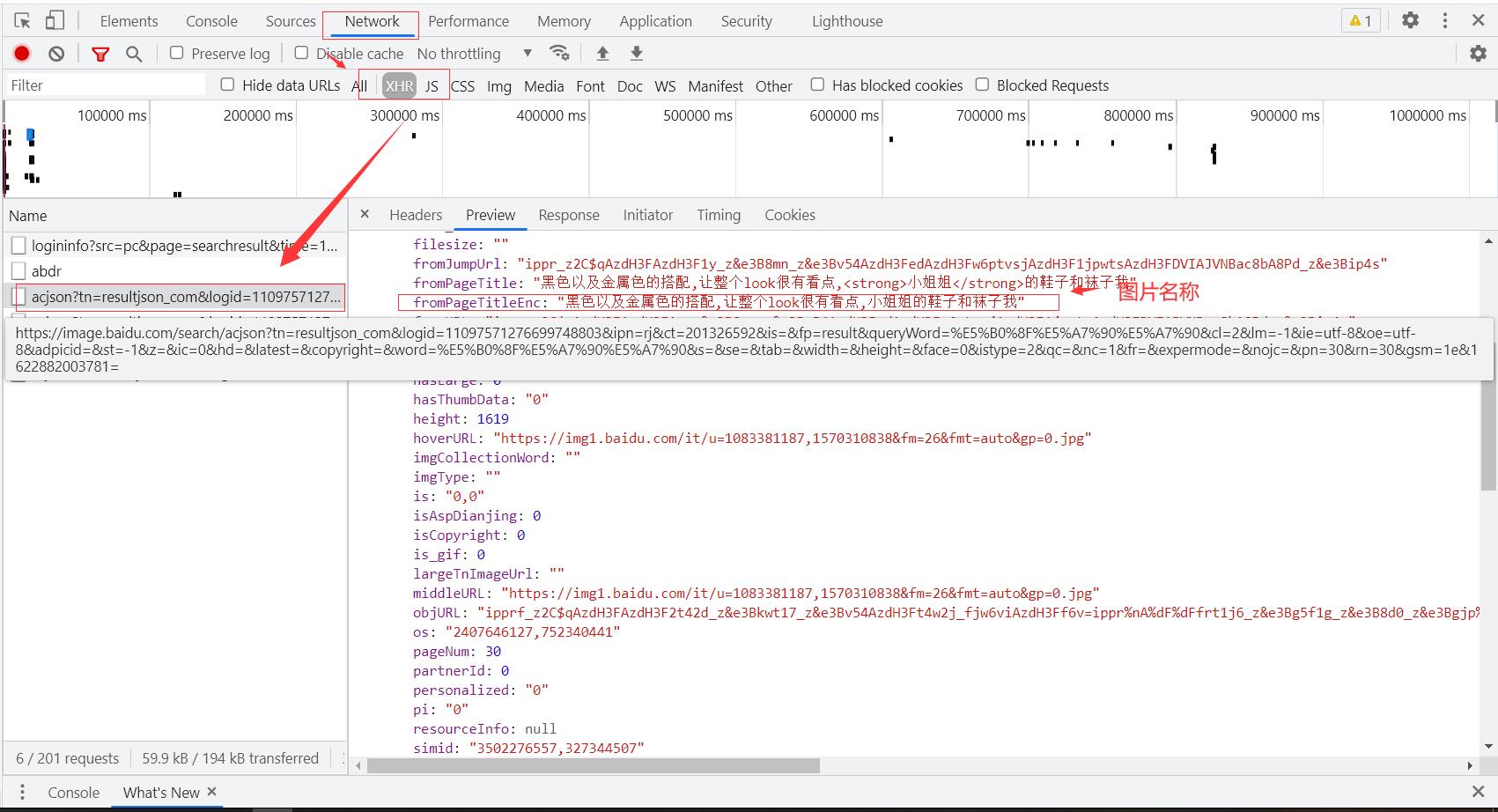Close the What's New drawer tab
Image resolution: width=1498 pixels, height=812 pixels.
pos(211,792)
